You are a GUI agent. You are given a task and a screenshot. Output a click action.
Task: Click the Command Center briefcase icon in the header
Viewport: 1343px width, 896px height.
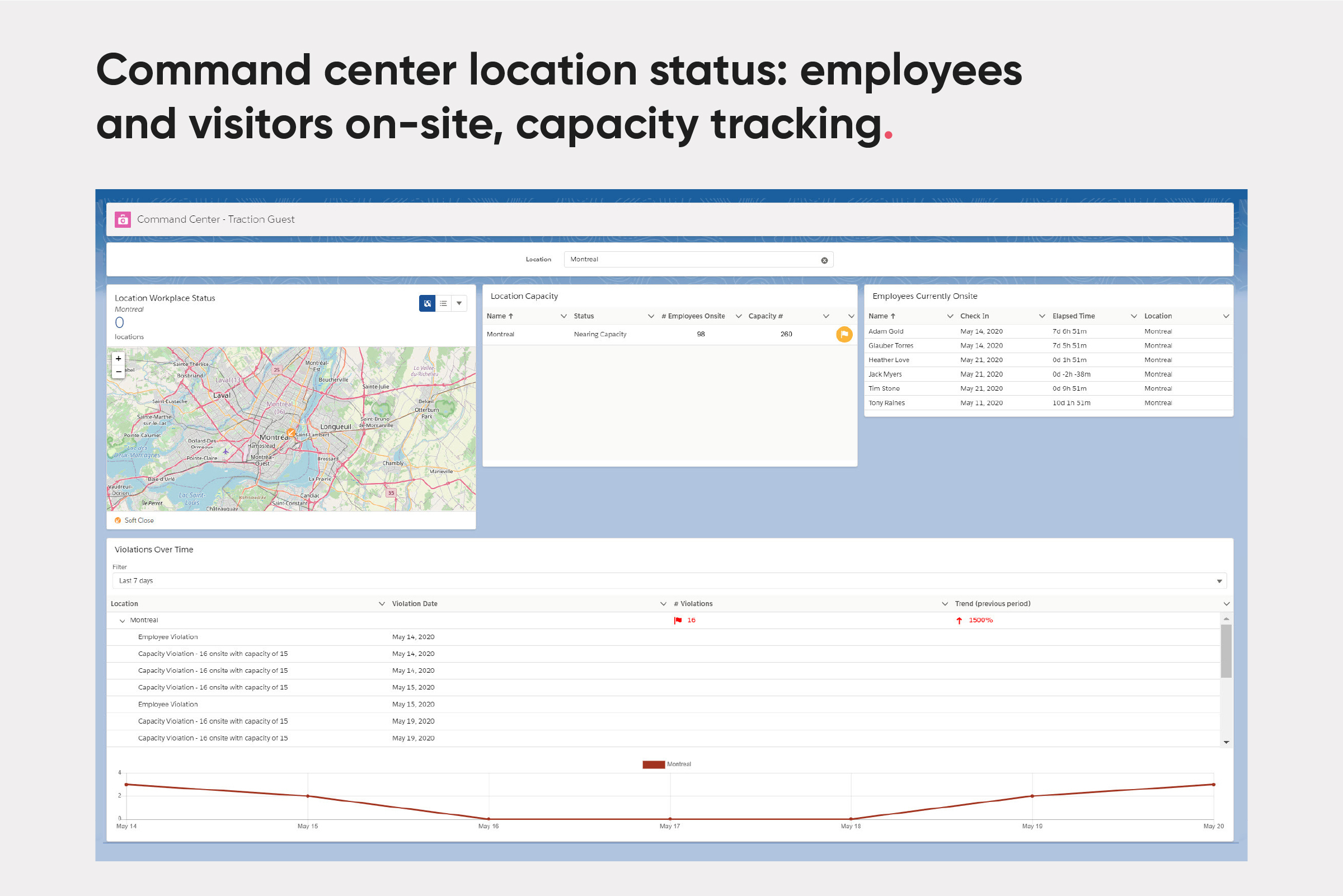[123, 219]
